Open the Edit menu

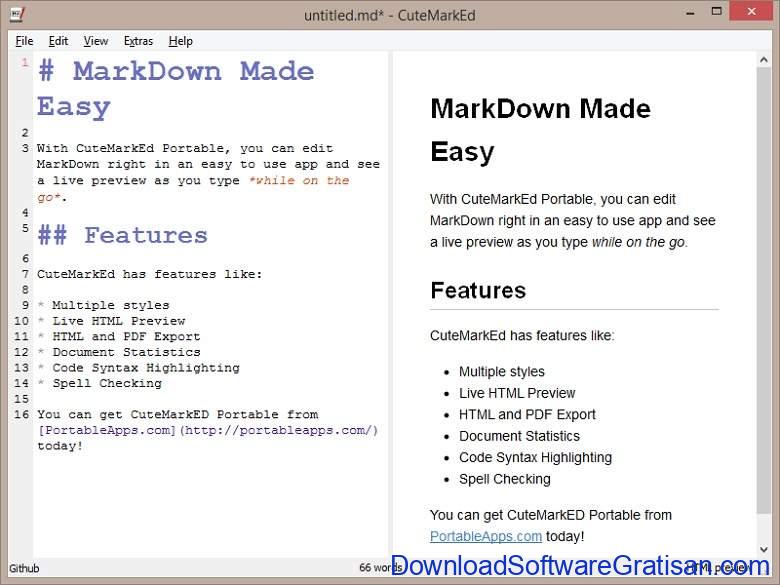pyautogui.click(x=58, y=41)
